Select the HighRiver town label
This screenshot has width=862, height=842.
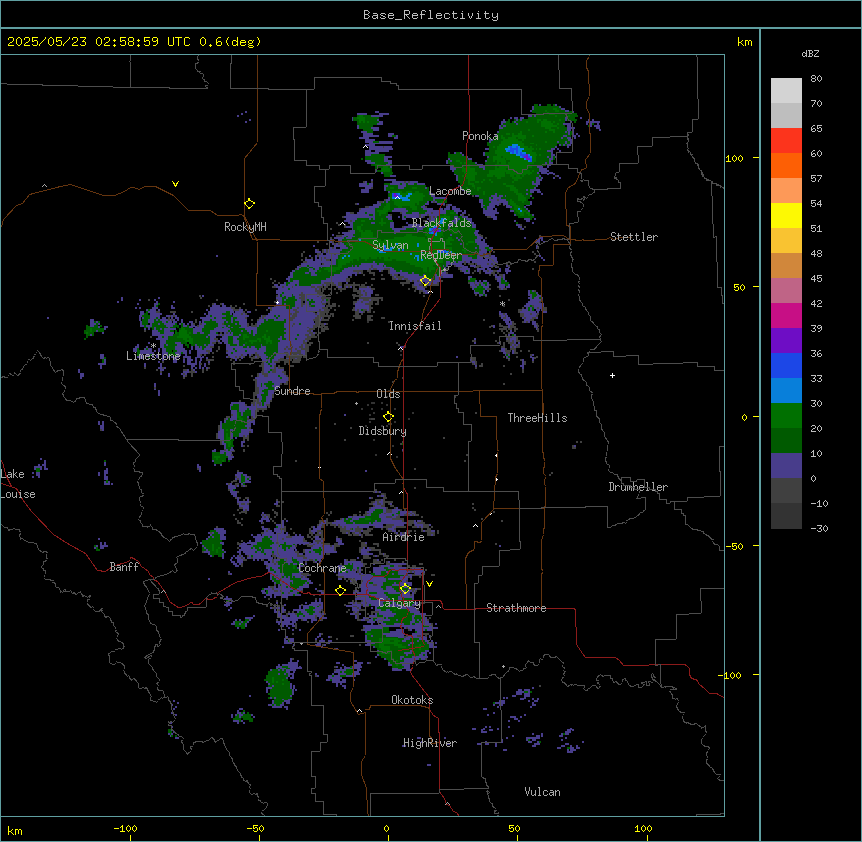(x=430, y=743)
